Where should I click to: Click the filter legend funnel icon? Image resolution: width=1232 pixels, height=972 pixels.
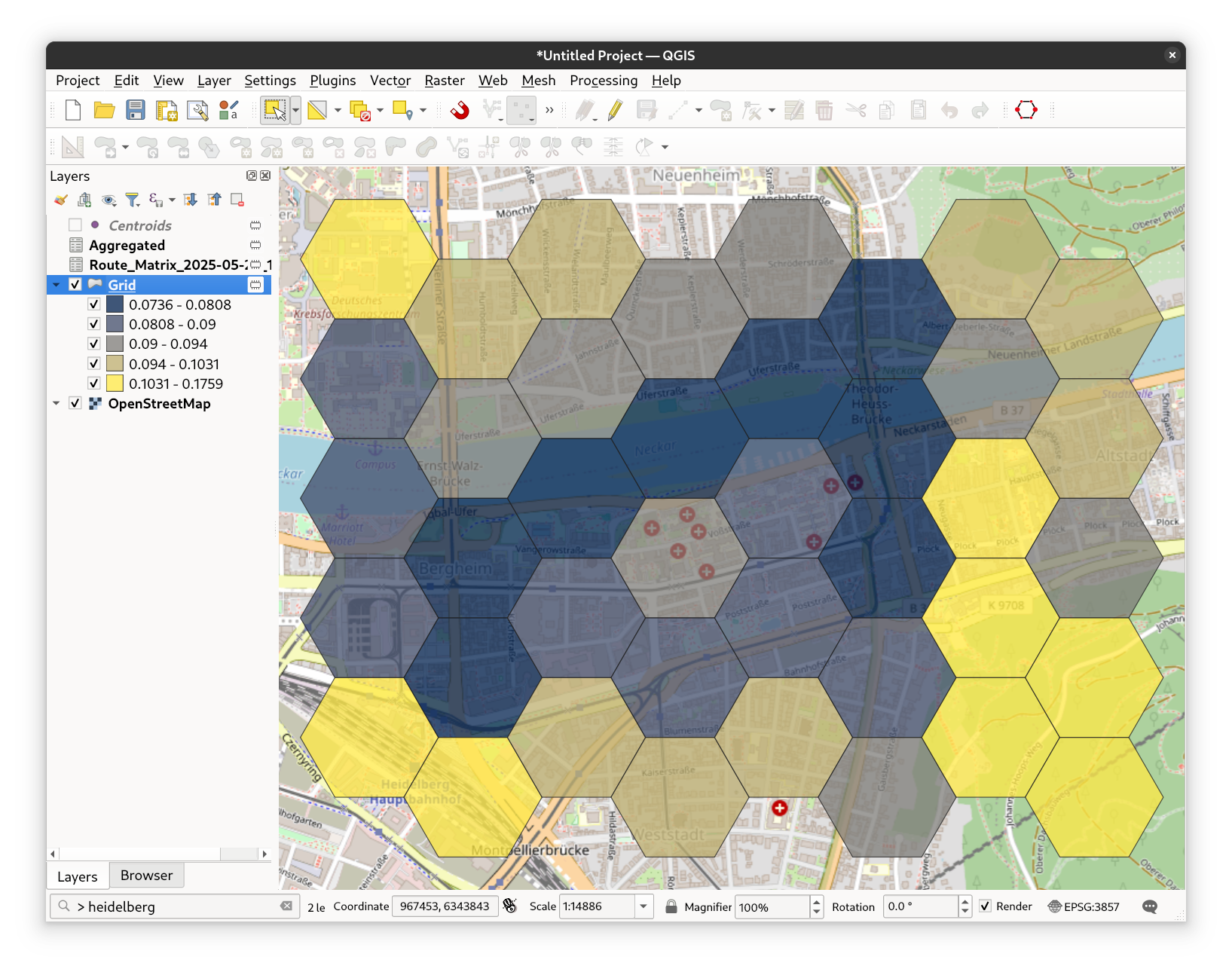(x=133, y=200)
